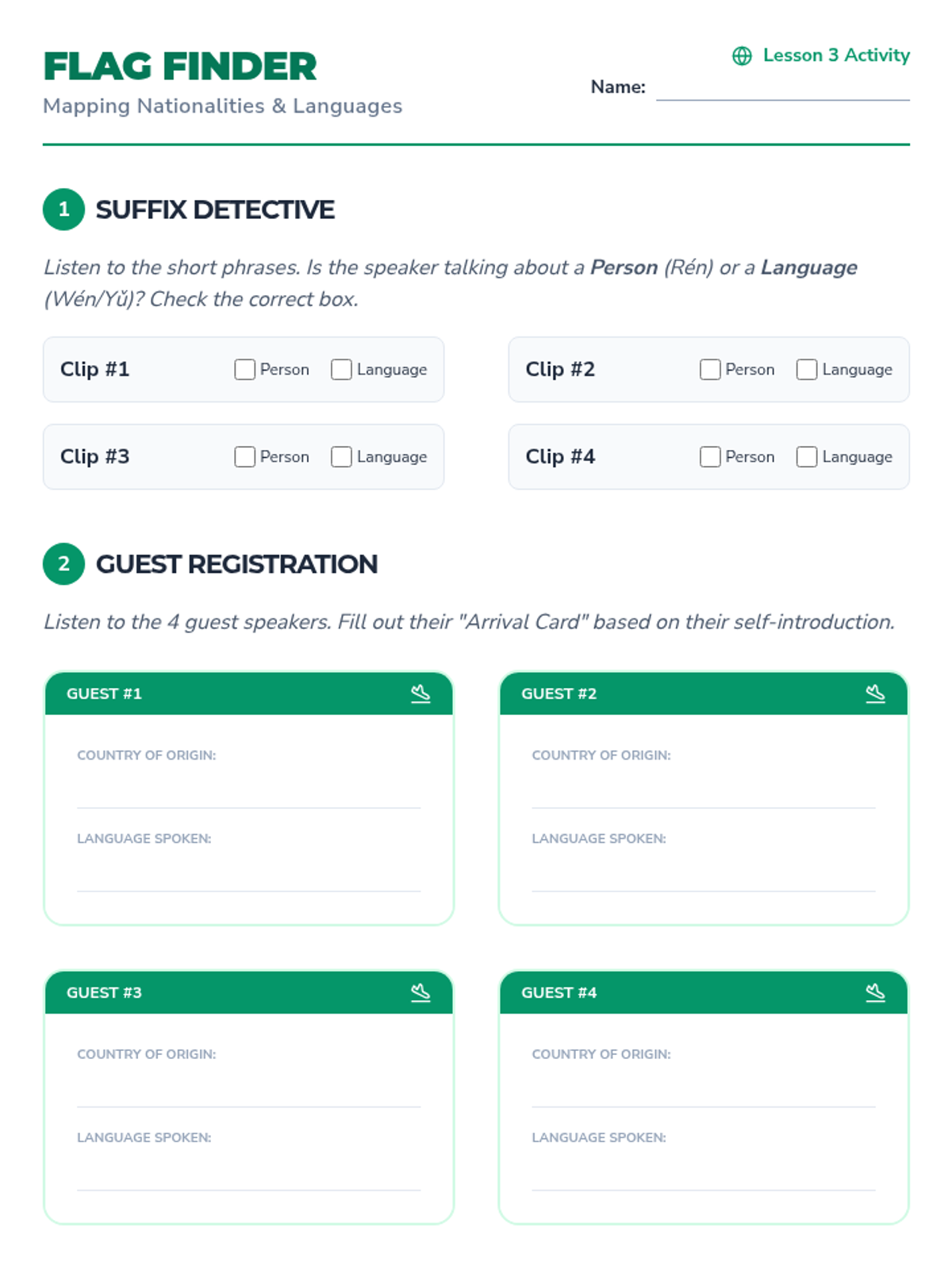Check the Person box for Clip #1
Screen dimensions: 952x1270
244,370
